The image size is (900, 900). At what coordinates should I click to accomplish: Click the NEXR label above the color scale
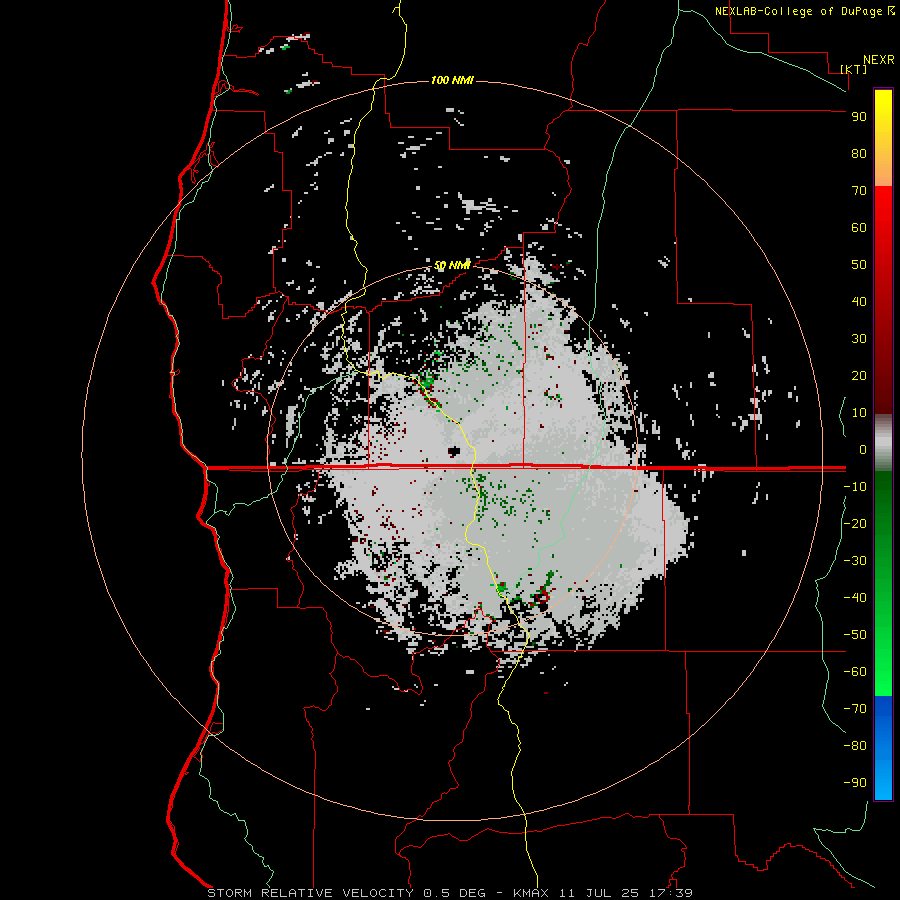878,60
